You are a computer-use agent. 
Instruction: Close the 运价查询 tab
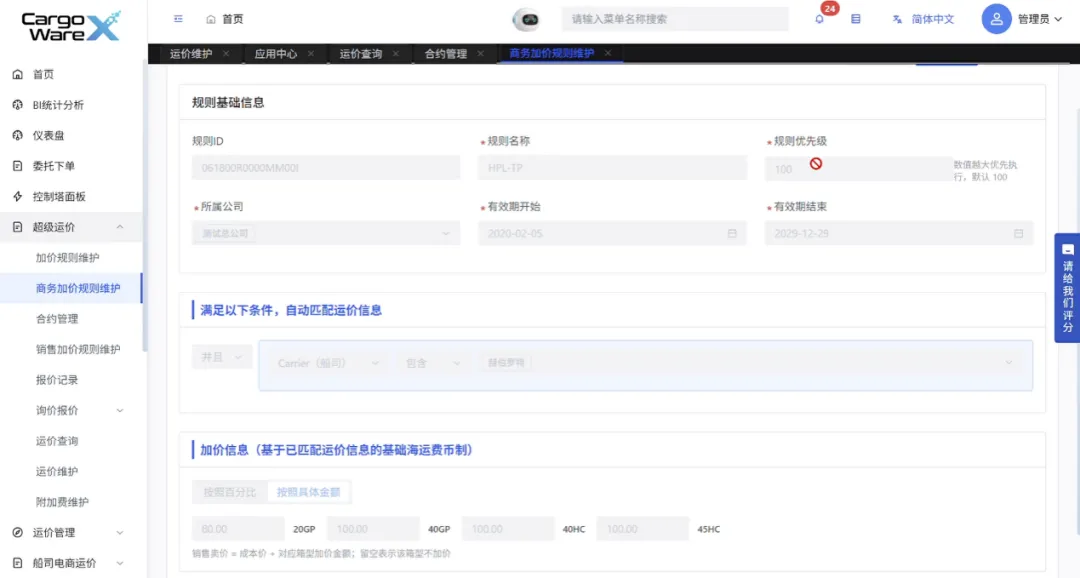click(395, 53)
